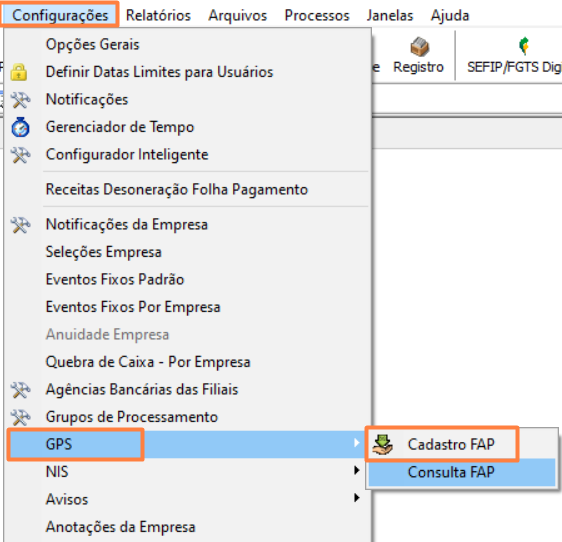Click the tools icon beside Configurador Inteligente
The image size is (562, 542).
(x=20, y=155)
